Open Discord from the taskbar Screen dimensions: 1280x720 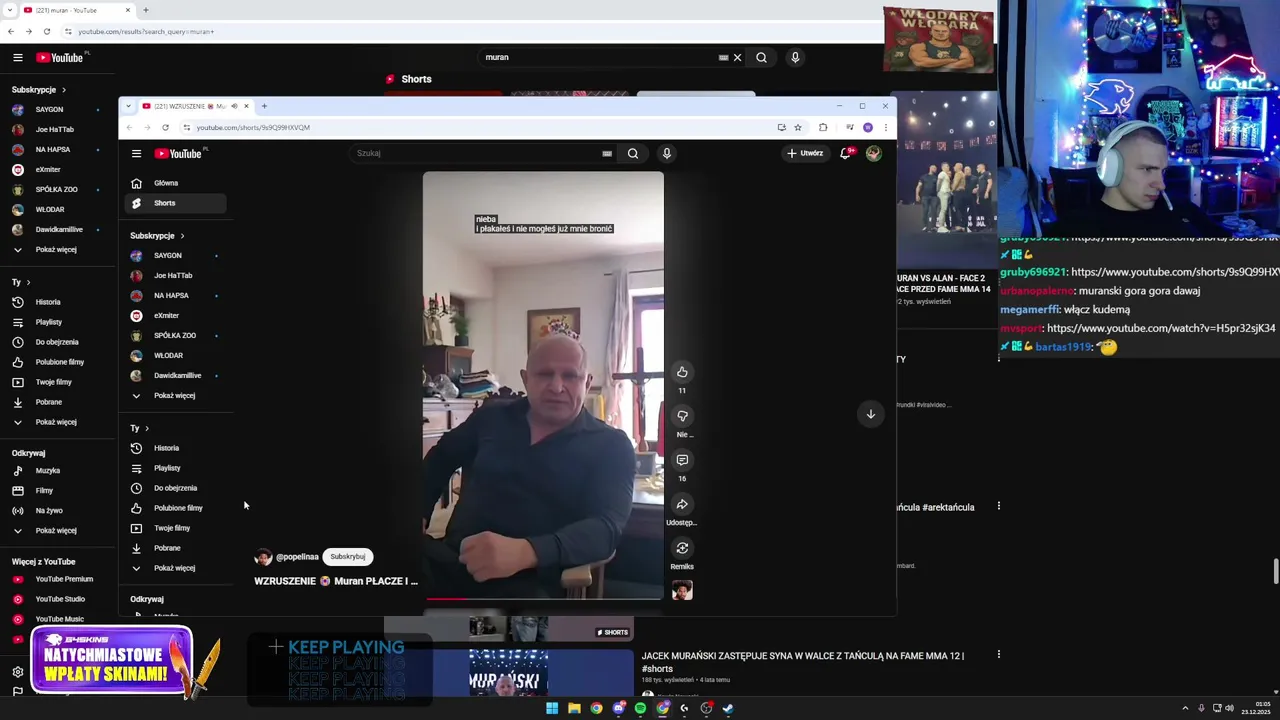click(618, 708)
